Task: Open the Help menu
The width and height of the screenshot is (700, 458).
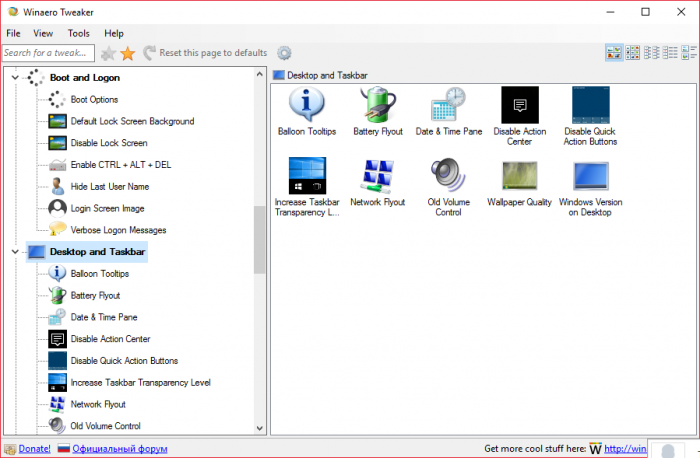Action: coord(114,33)
